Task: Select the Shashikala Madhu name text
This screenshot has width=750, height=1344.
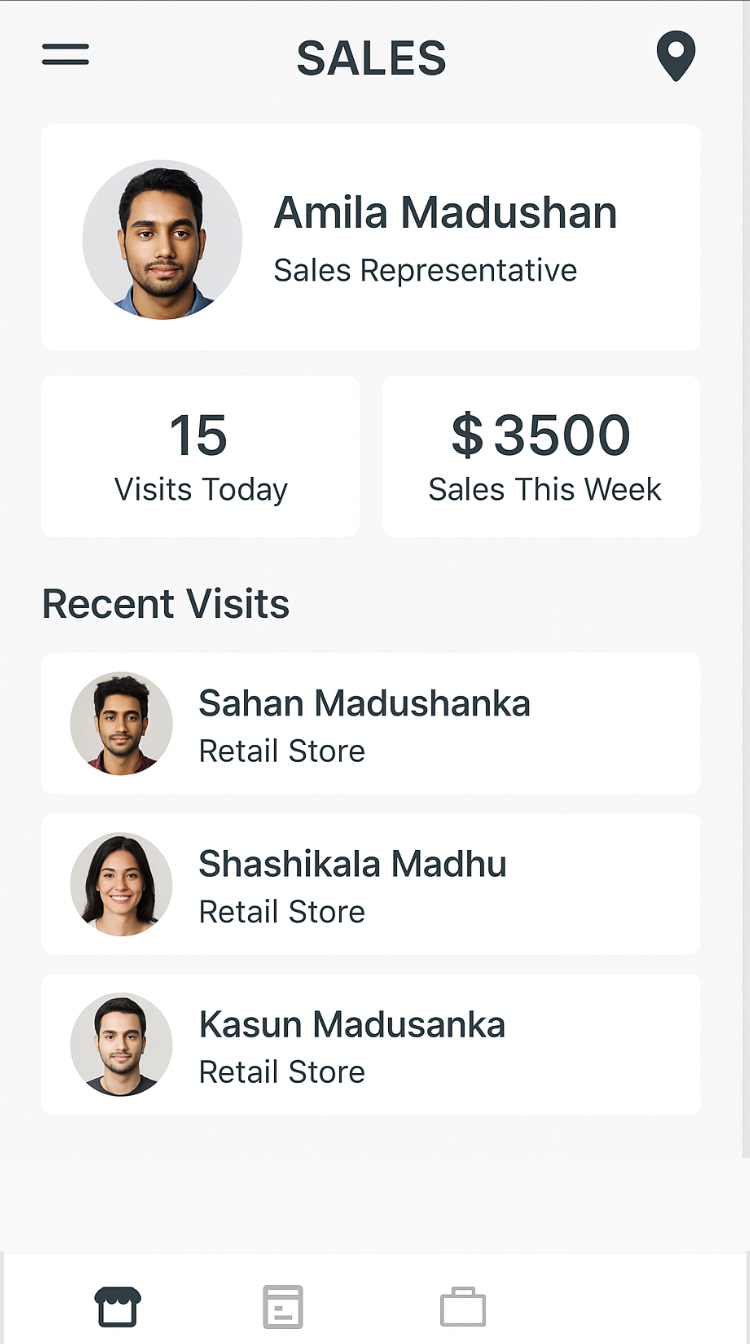Action: coord(352,863)
